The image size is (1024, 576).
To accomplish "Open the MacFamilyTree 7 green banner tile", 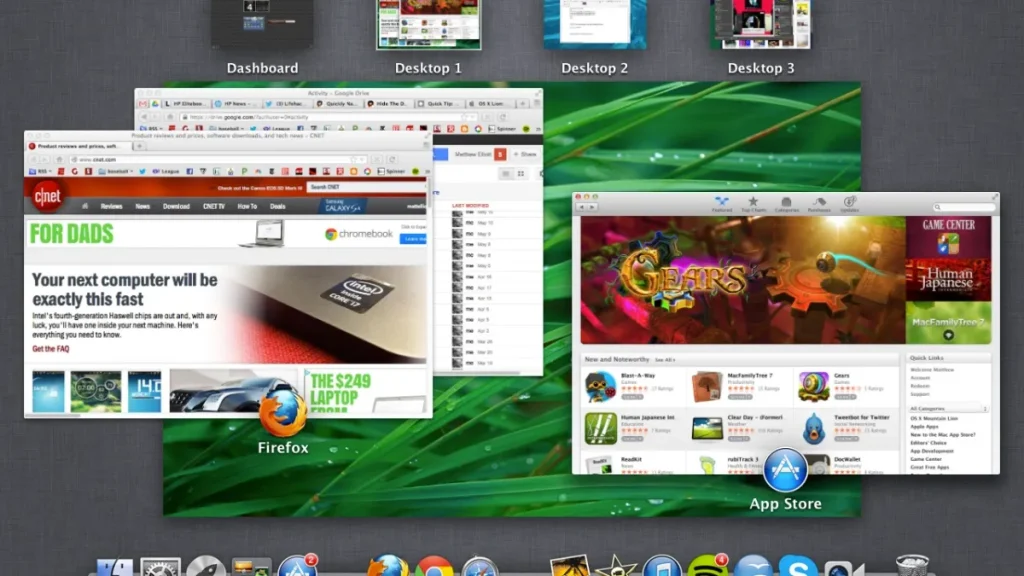I will 948,322.
